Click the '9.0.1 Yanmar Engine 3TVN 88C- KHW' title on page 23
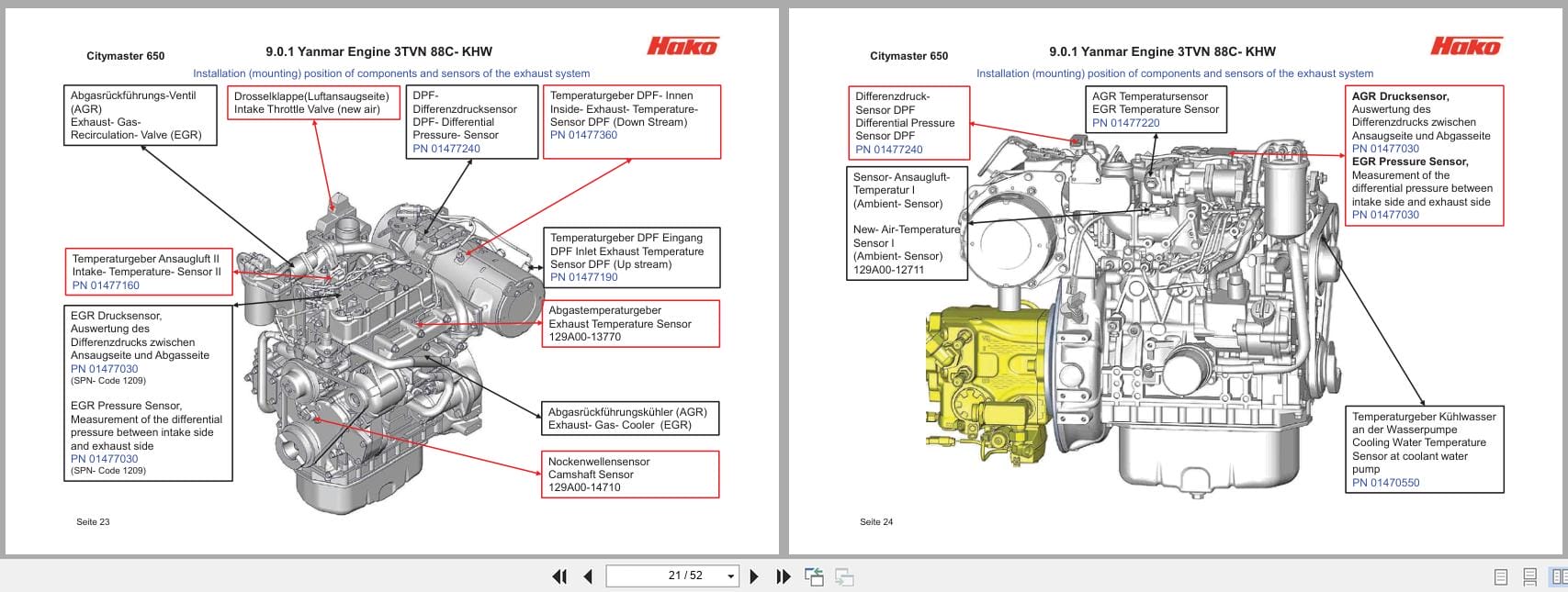Viewport: 1568px width, 592px height. (x=379, y=52)
